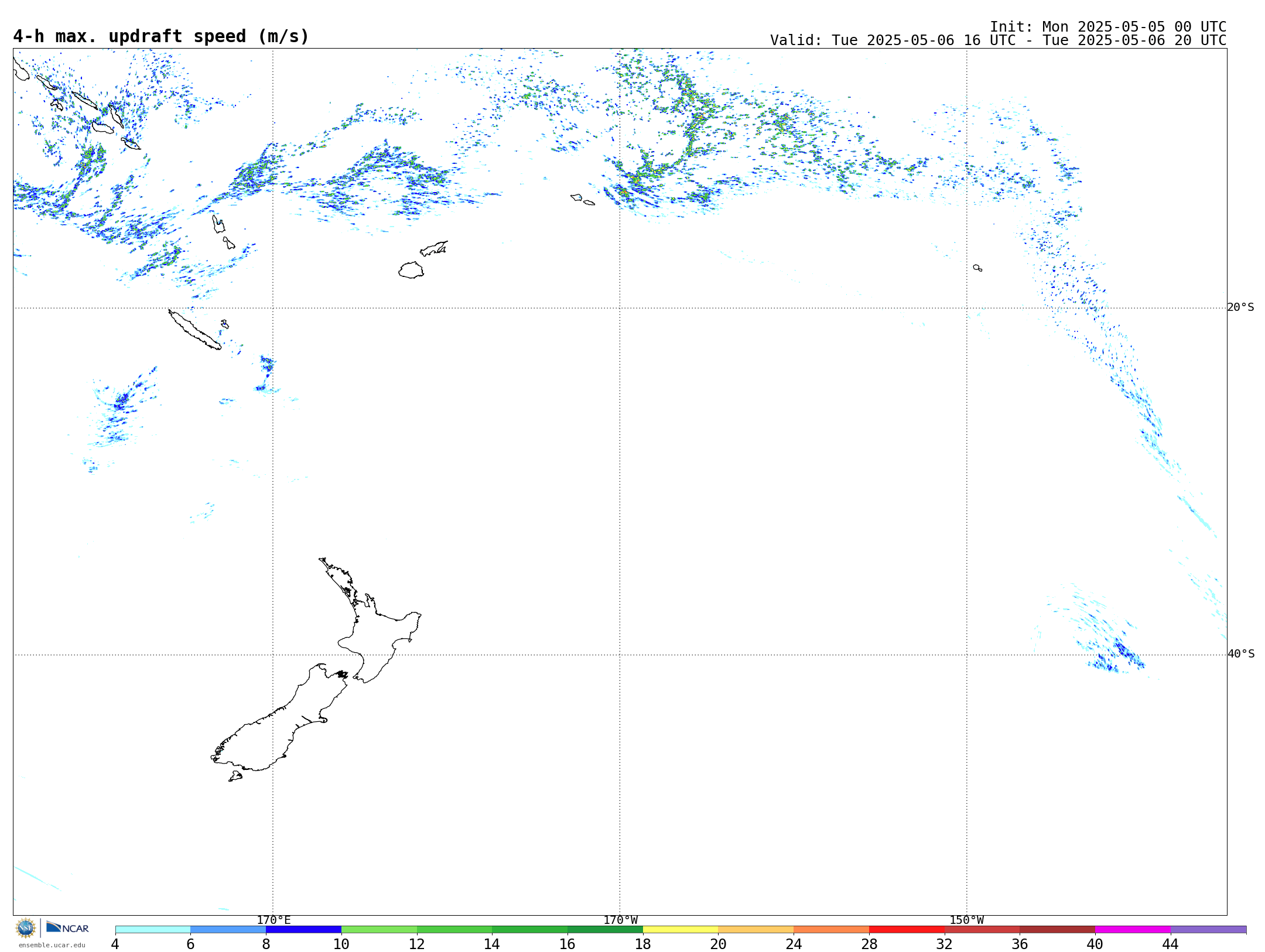1265x952 pixels.
Task: Click Fiji's Vanua Levu island outline
Action: [x=434, y=248]
